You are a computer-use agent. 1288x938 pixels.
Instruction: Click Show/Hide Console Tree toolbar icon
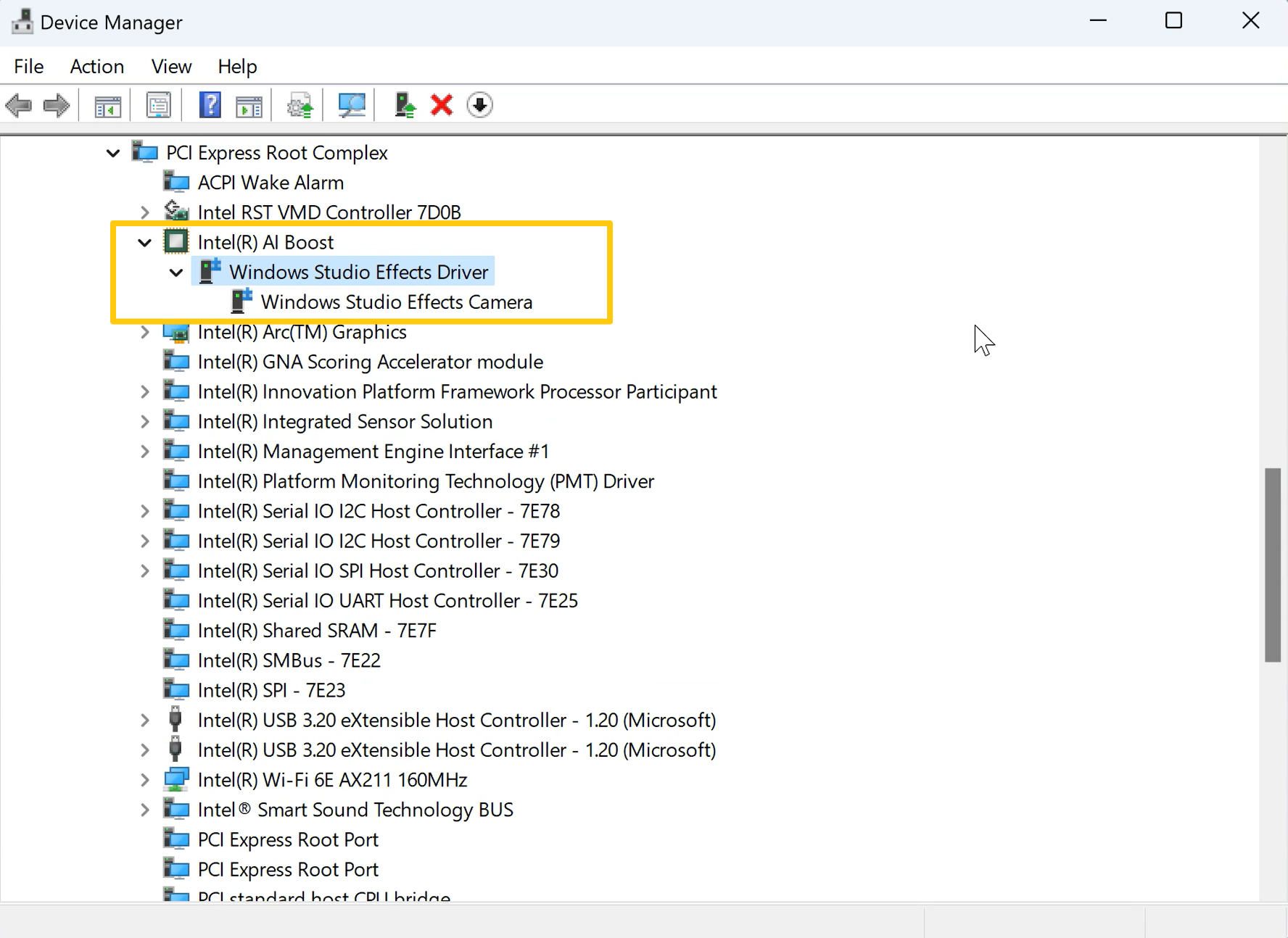coord(107,106)
